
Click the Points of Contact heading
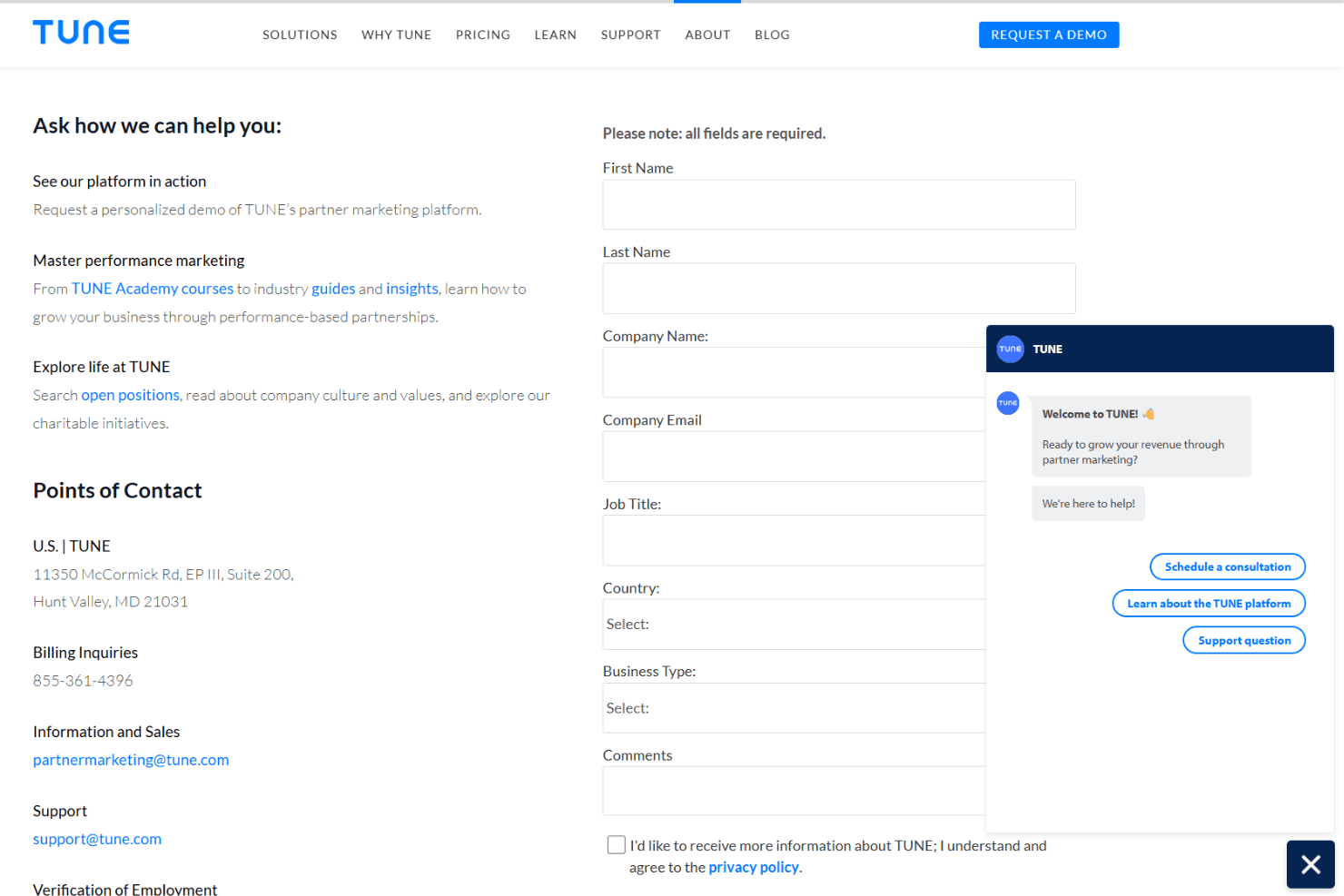point(117,490)
